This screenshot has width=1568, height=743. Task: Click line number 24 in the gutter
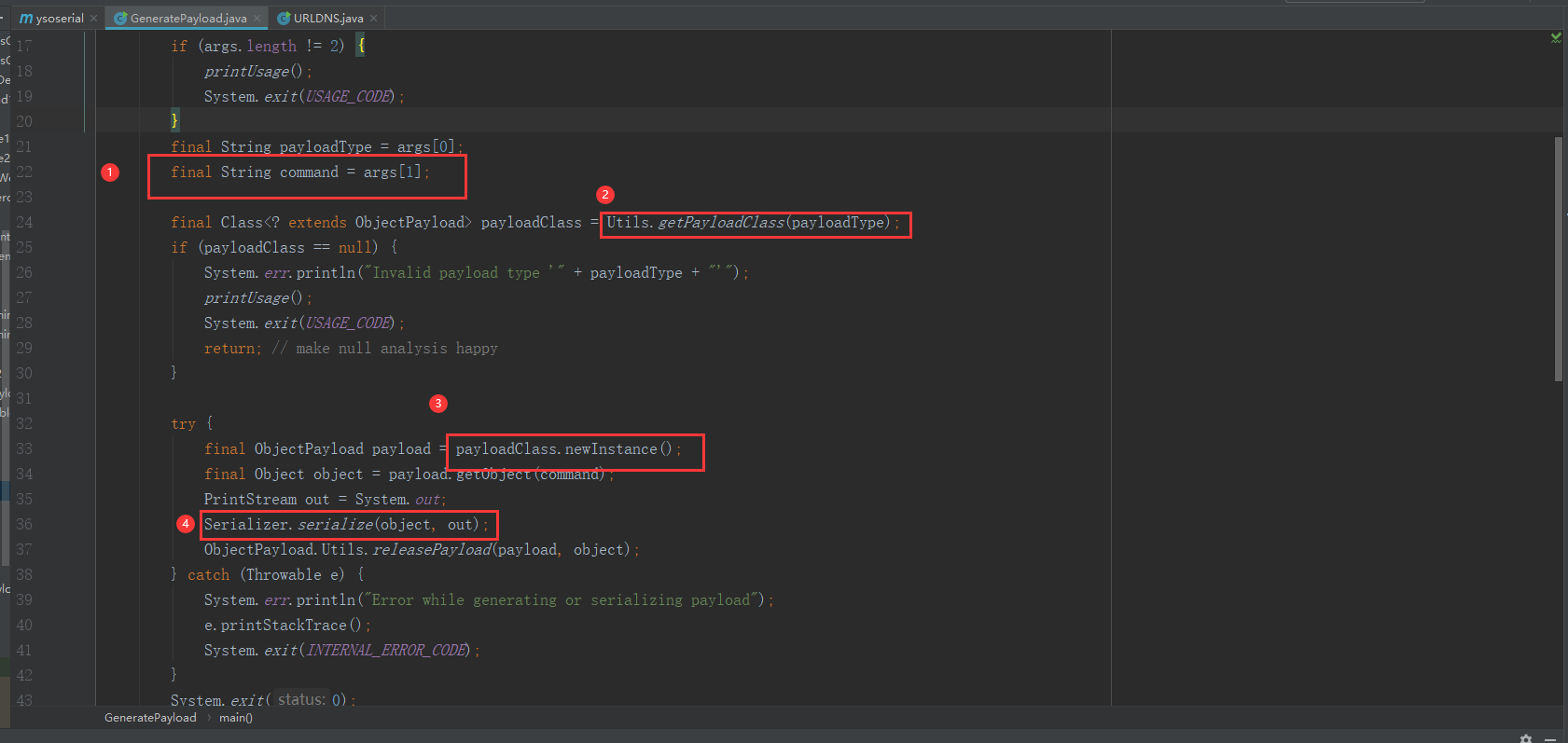24,222
